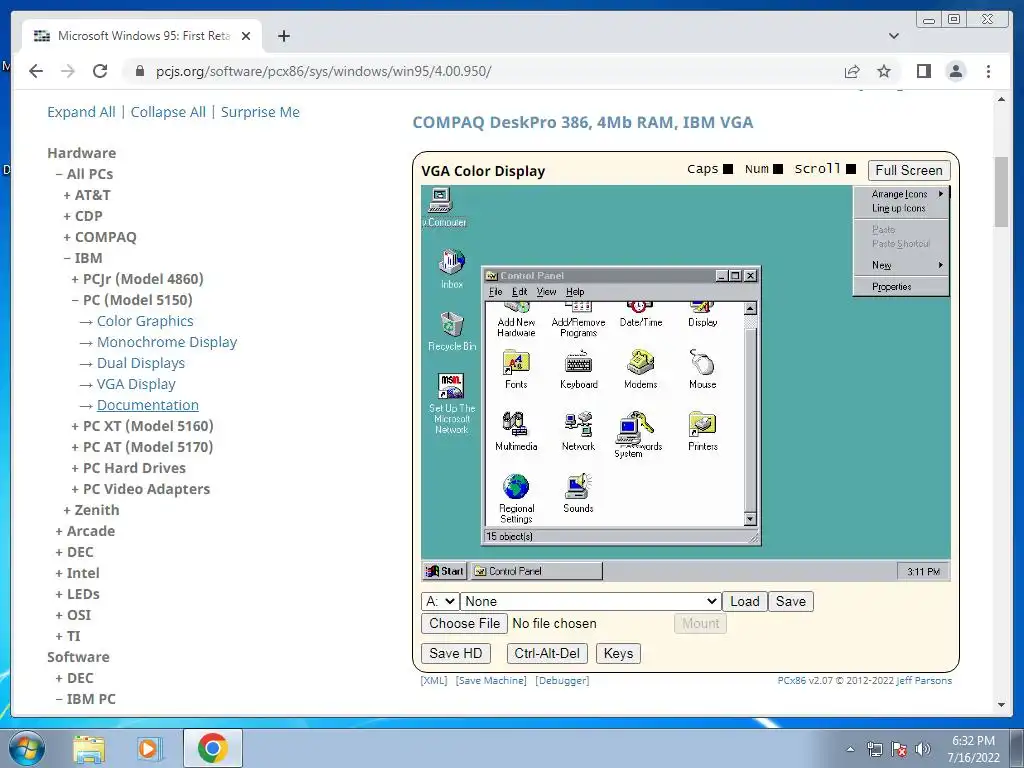Click the browser address bar URL
Viewport: 1024px width, 768px height.
tap(323, 71)
